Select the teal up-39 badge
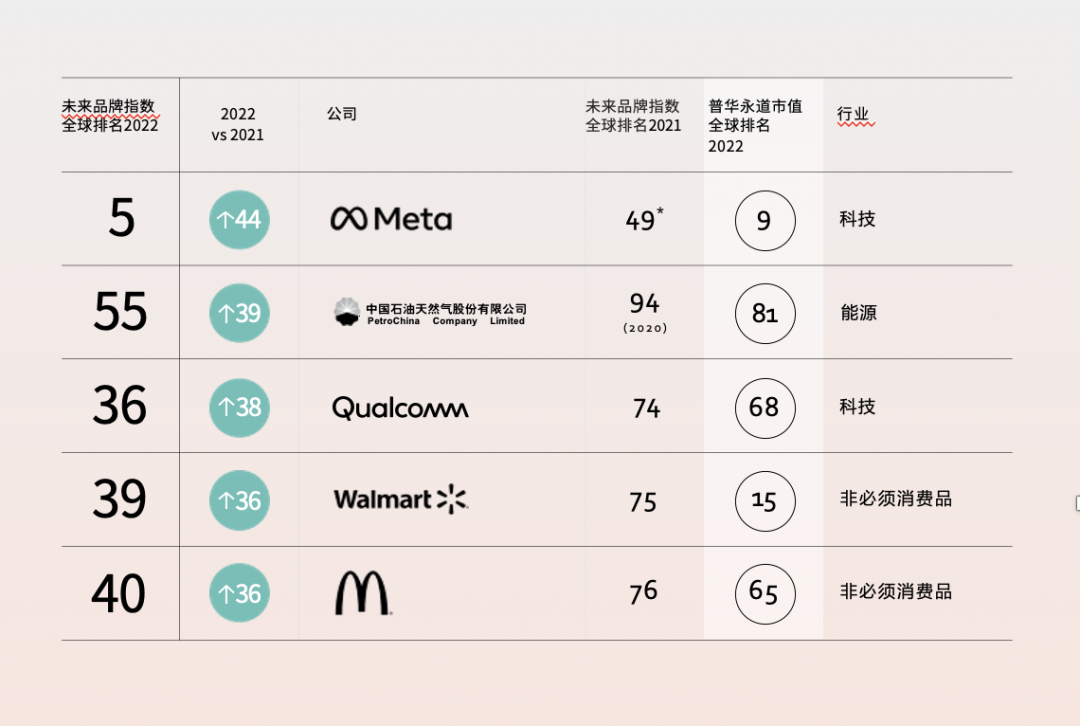Screen dimensions: 1080x726 pos(239,313)
